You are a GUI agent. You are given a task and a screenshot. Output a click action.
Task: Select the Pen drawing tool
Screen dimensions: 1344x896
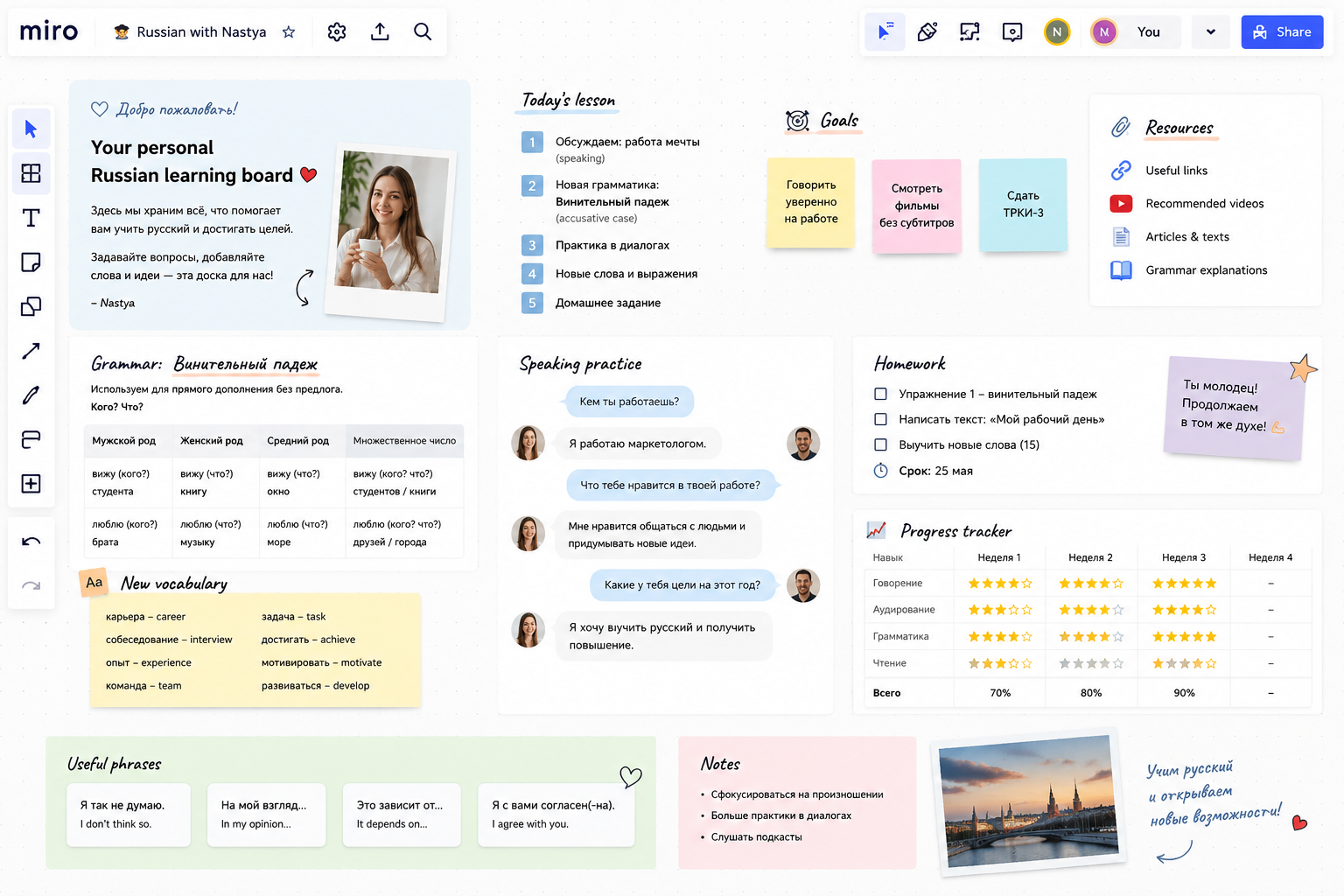point(31,395)
